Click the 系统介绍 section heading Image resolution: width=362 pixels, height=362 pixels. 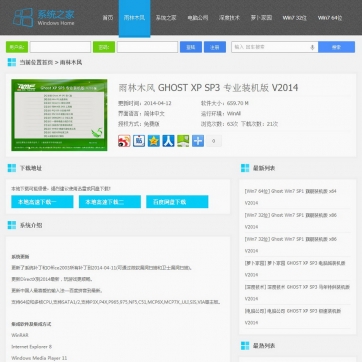click(x=31, y=225)
